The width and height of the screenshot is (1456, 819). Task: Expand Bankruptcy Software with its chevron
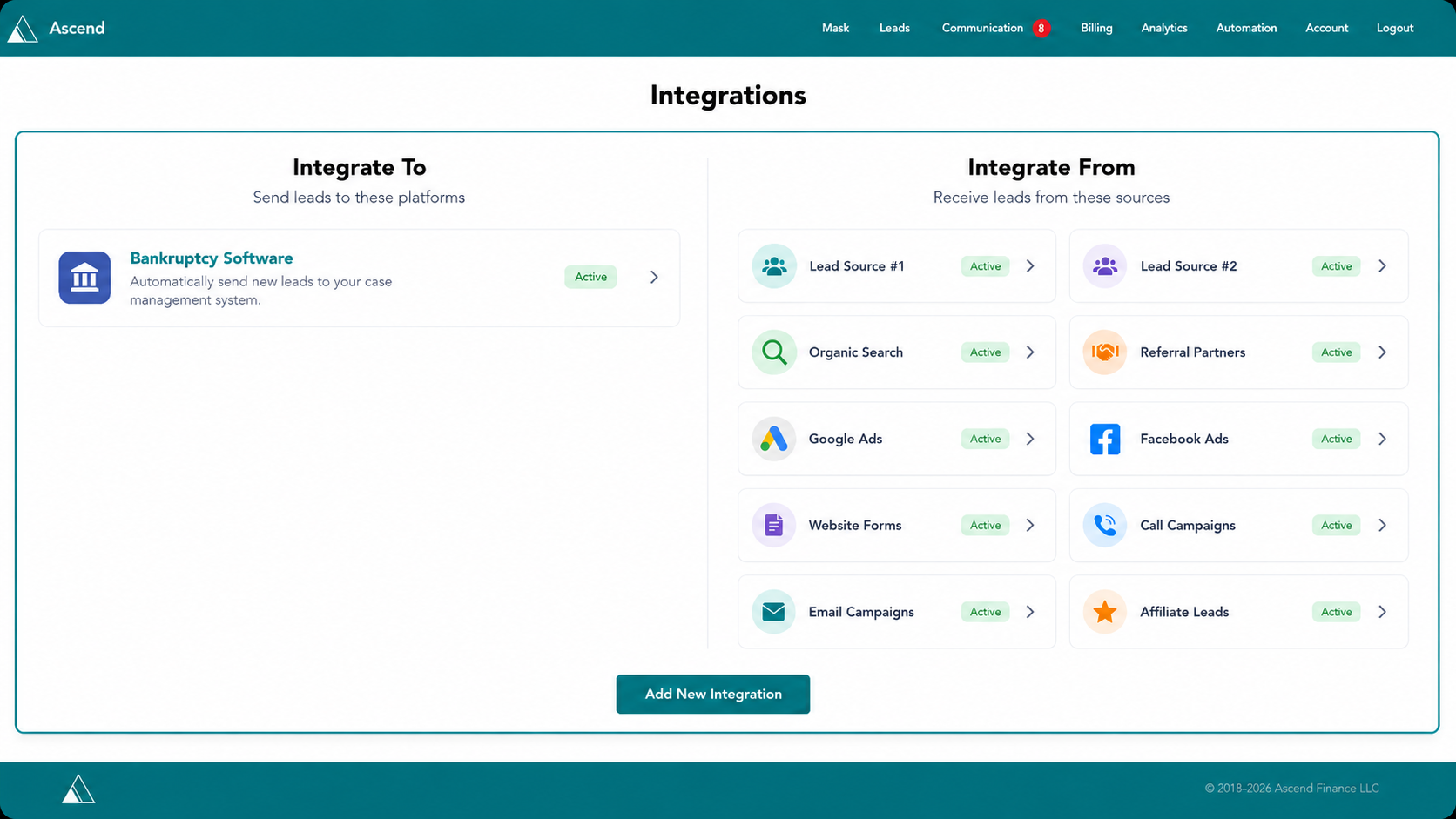(654, 277)
